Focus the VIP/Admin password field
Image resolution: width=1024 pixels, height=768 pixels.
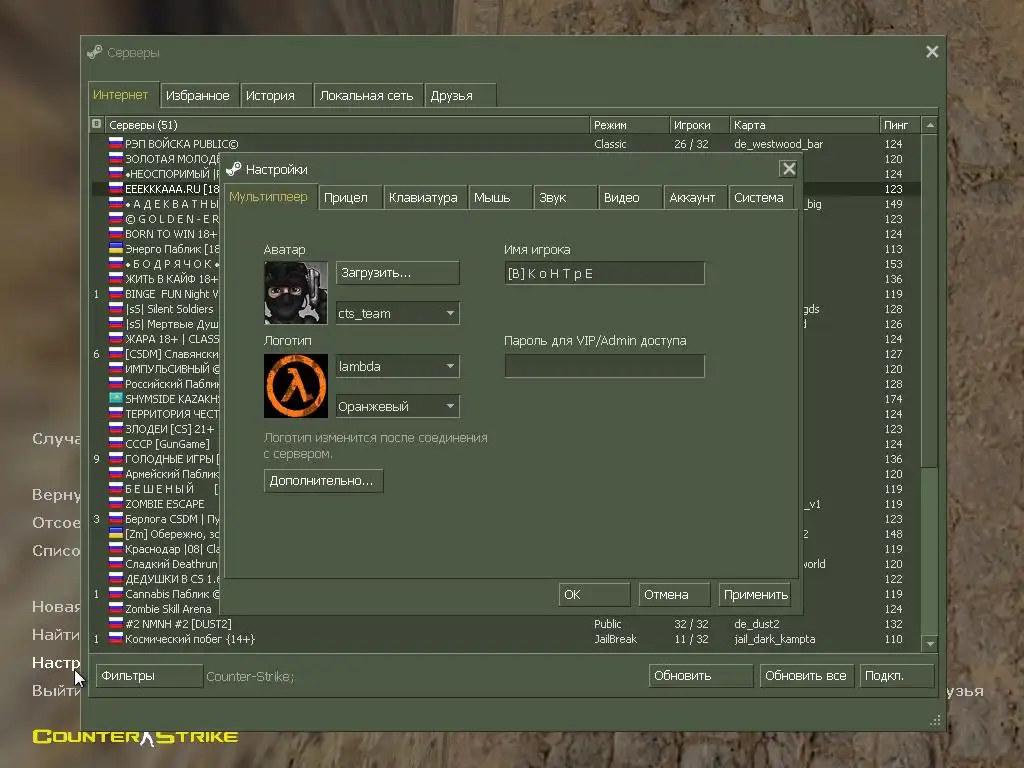coord(604,366)
